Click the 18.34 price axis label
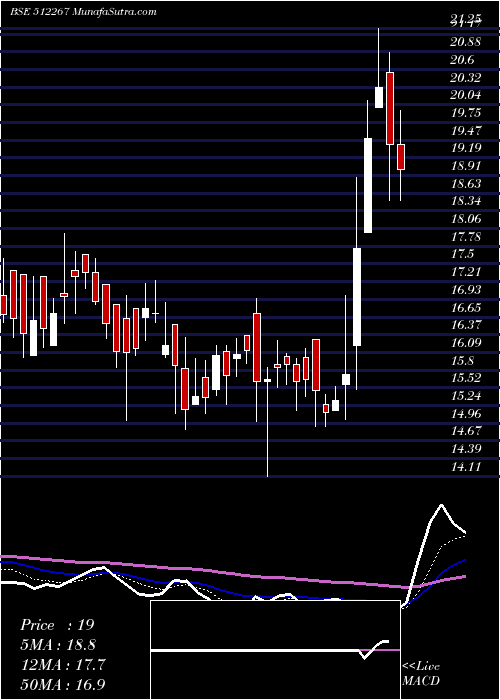This screenshot has width=500, height=700. click(x=466, y=201)
